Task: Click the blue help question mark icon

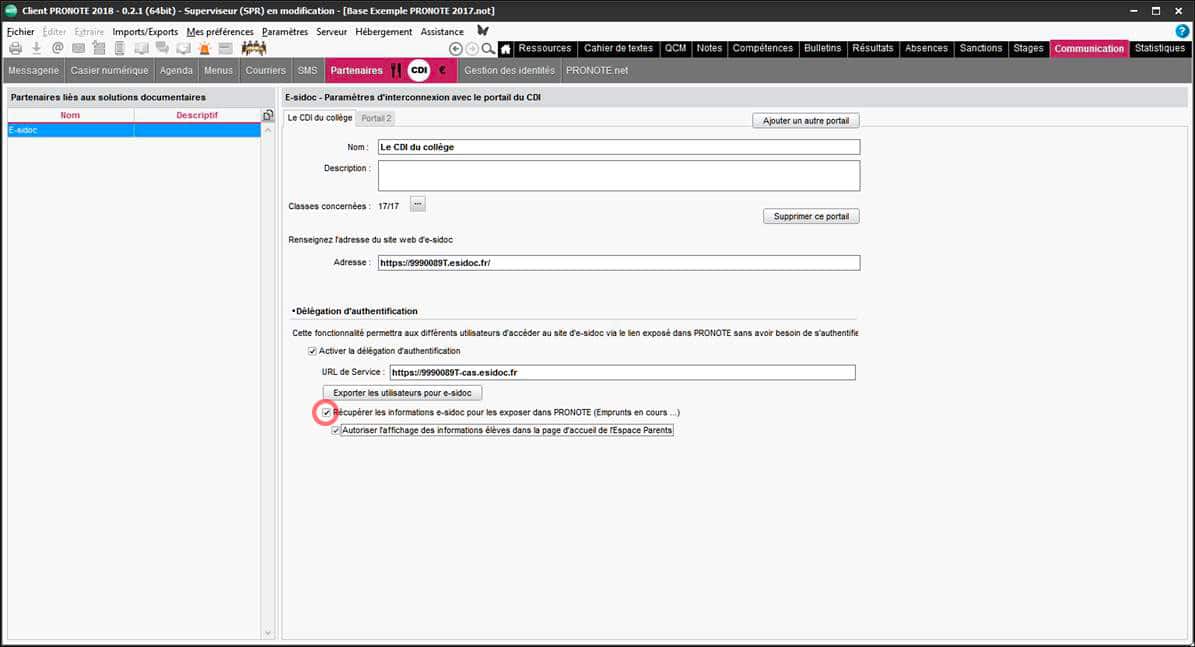Action: click(1182, 31)
